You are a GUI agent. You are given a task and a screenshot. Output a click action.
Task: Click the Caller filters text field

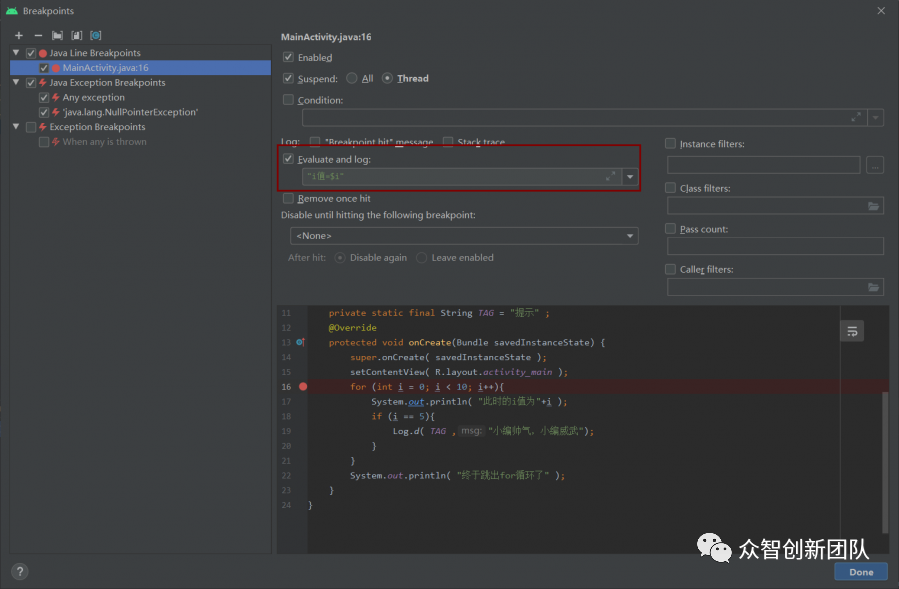coord(775,287)
